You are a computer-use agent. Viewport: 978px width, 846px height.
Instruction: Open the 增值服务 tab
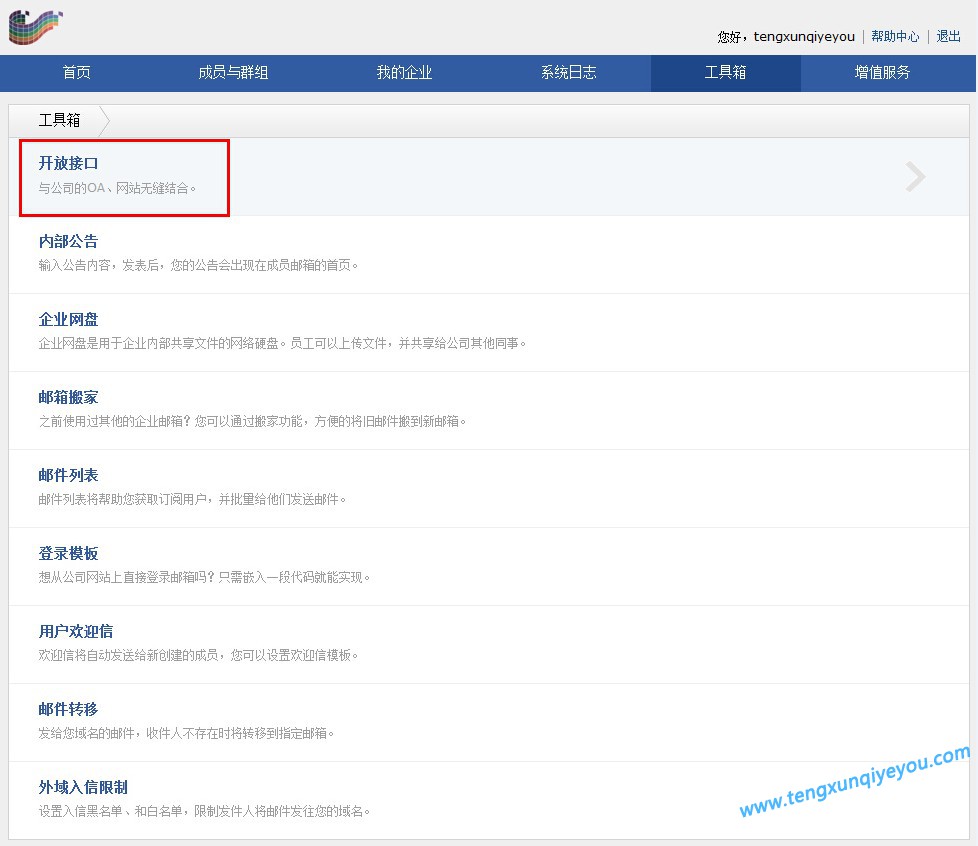[x=882, y=72]
